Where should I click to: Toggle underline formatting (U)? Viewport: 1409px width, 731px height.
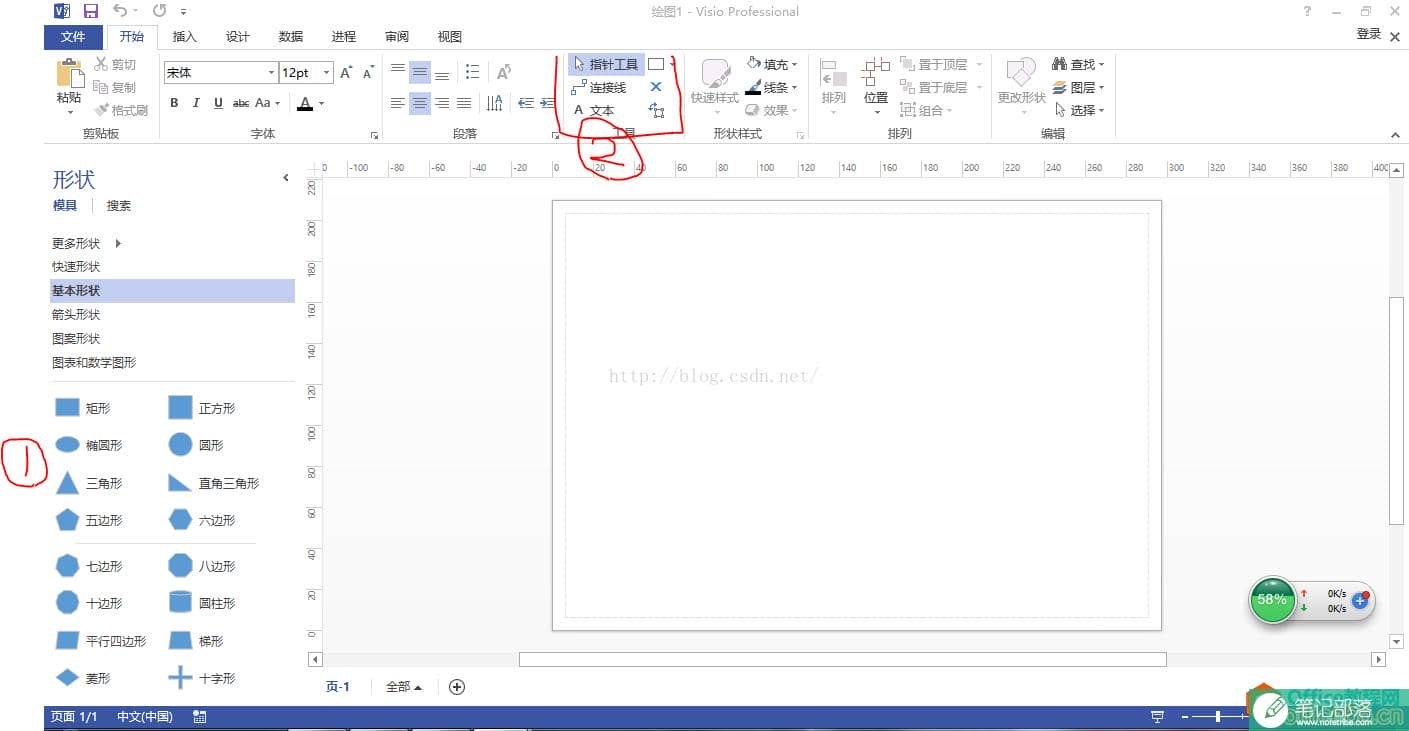[x=218, y=103]
